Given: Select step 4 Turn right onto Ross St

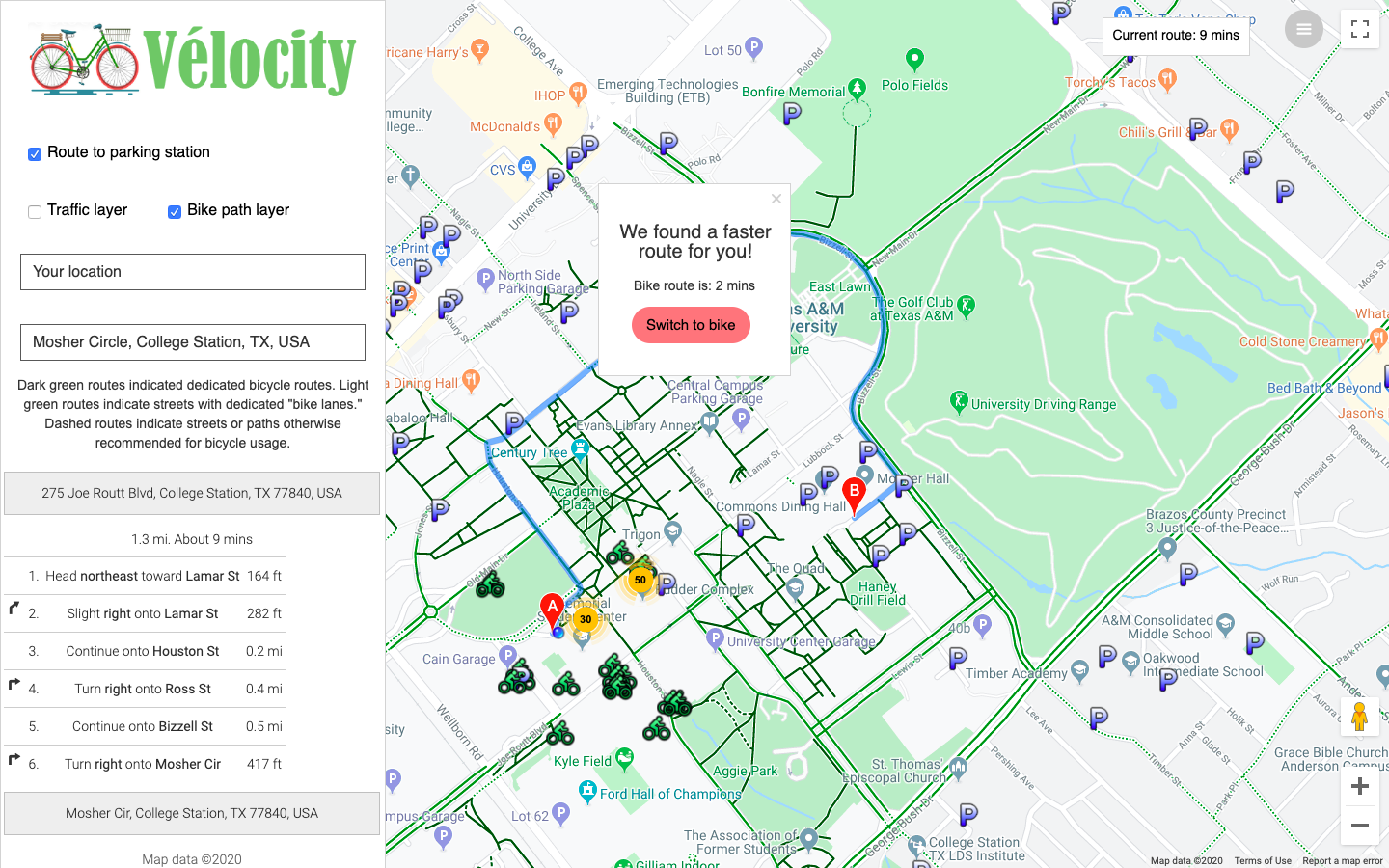Looking at the screenshot, I should [145, 689].
